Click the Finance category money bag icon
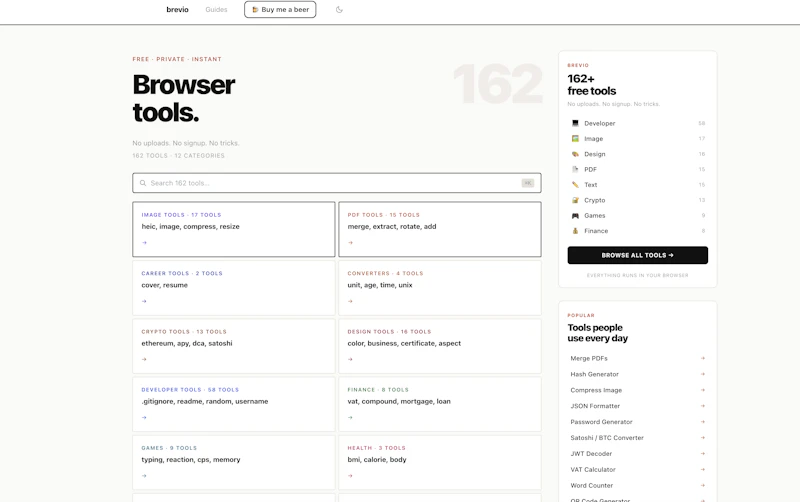Viewport: 800px width, 502px height. 576,231
